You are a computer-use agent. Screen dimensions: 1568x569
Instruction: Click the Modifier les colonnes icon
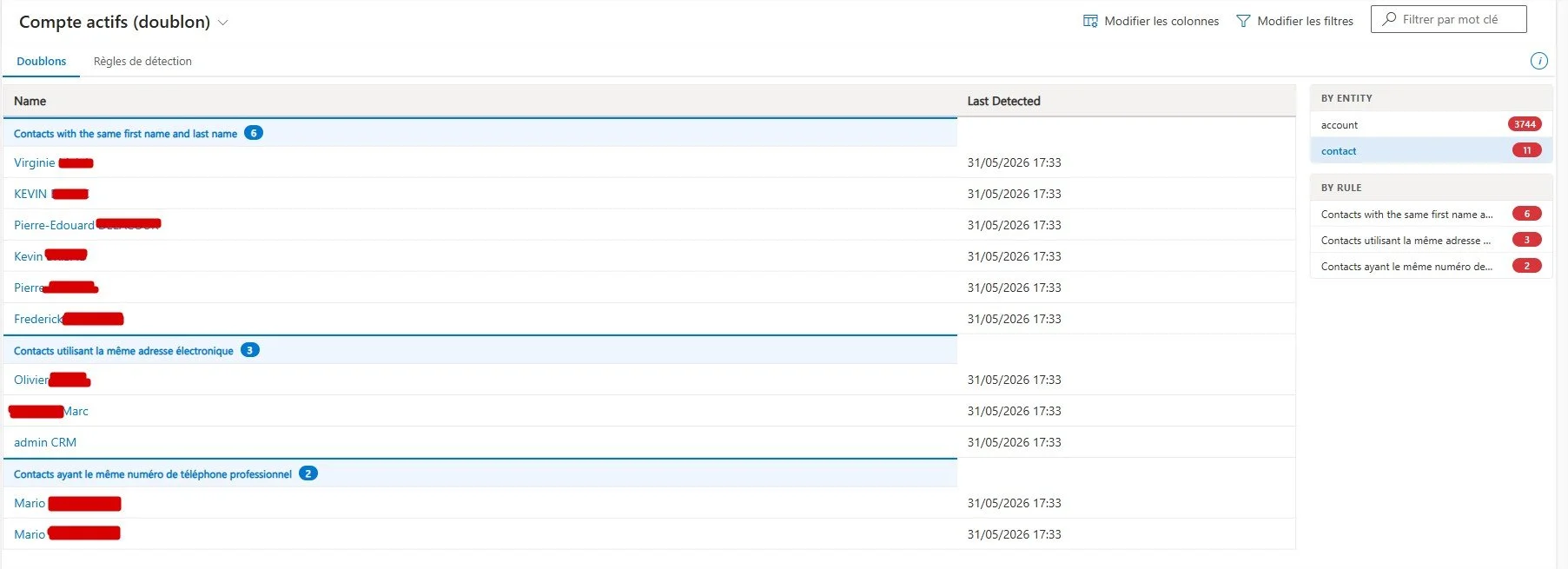pyautogui.click(x=1090, y=21)
